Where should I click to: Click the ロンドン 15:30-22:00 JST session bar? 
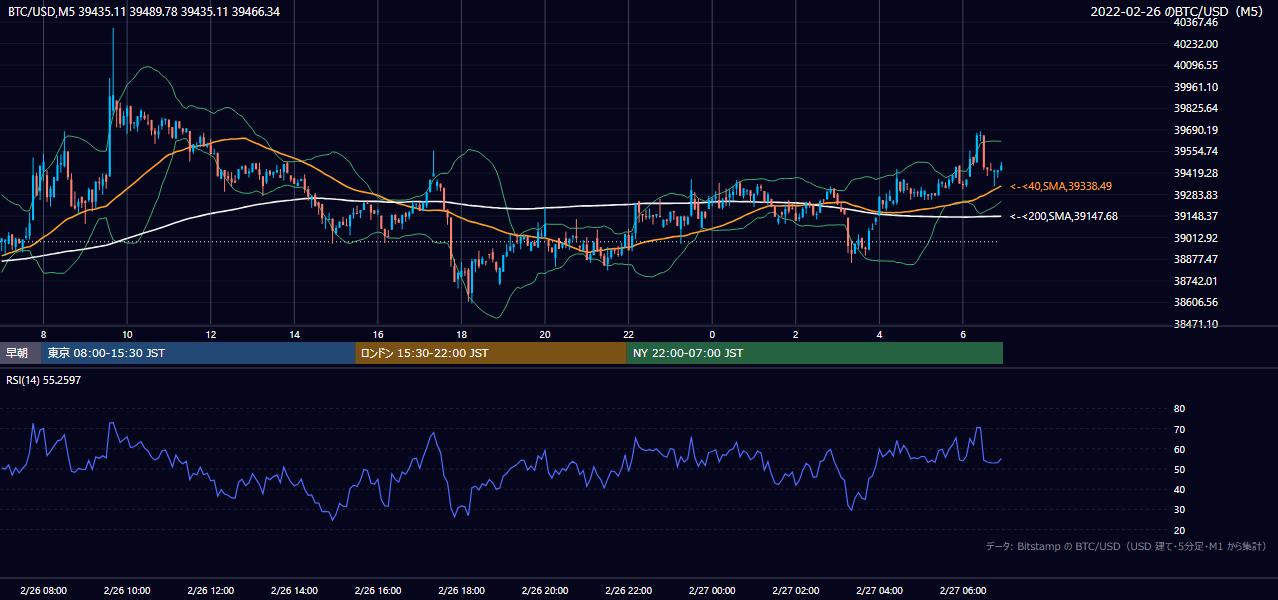[491, 353]
